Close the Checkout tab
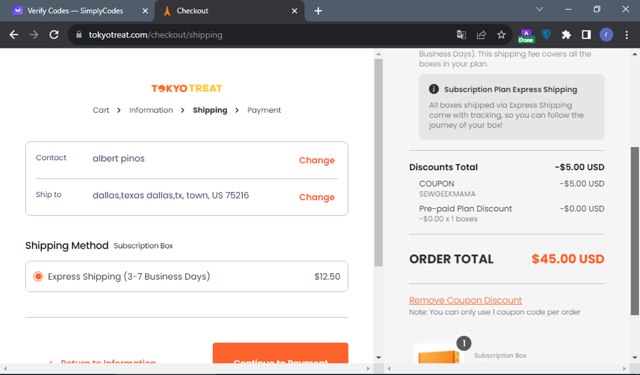 pos(294,11)
